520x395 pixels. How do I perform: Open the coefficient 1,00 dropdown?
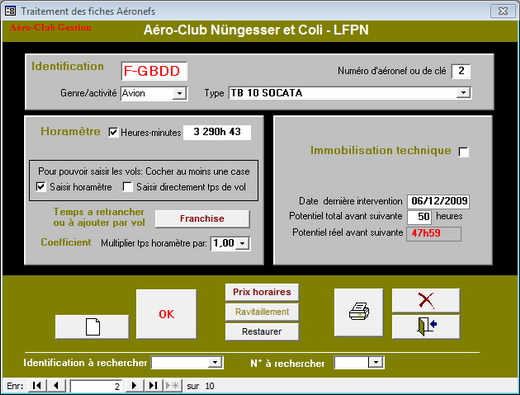242,243
